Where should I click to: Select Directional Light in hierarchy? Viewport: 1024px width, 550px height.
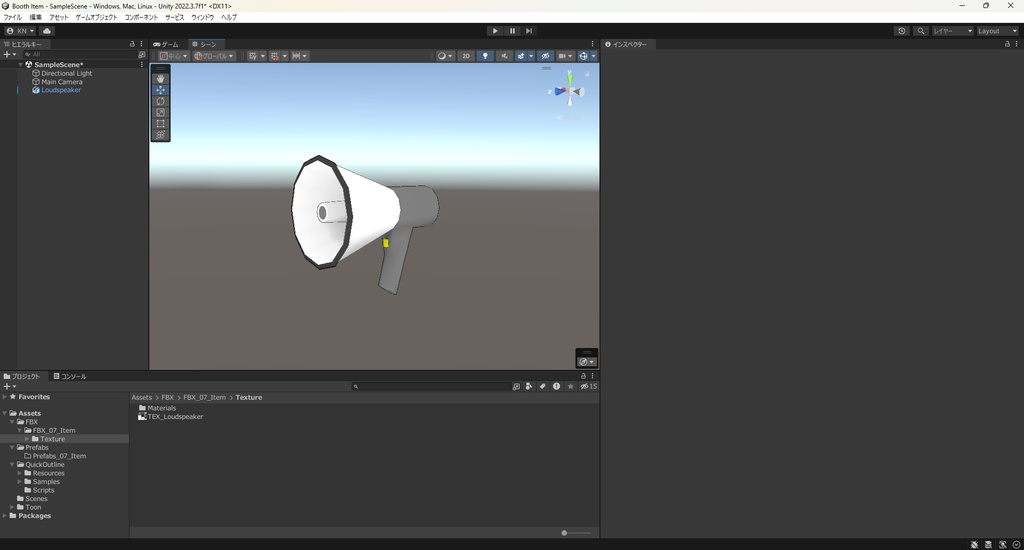[x=67, y=74]
